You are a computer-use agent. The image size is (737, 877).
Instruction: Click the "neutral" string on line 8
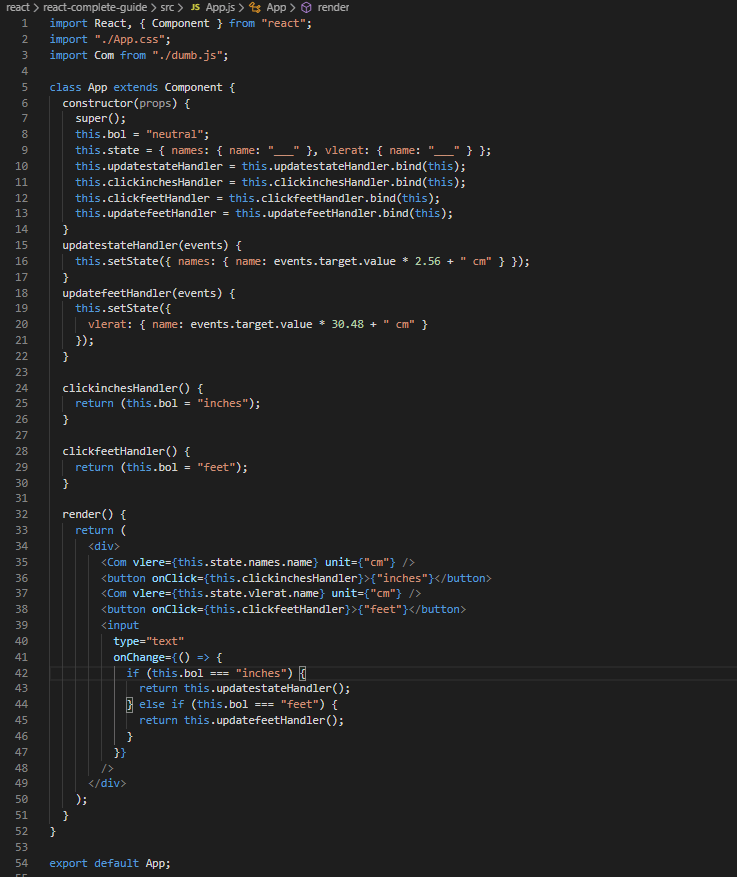point(174,134)
